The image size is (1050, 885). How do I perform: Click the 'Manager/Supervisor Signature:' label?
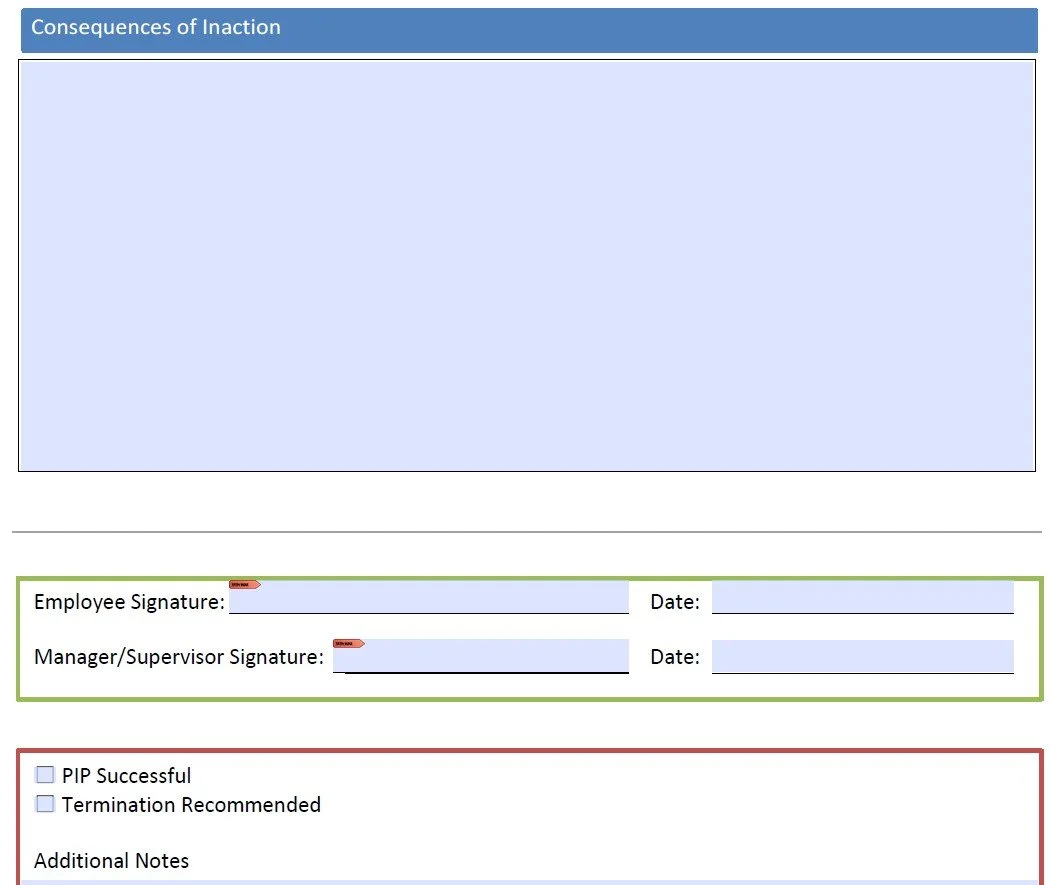click(179, 657)
